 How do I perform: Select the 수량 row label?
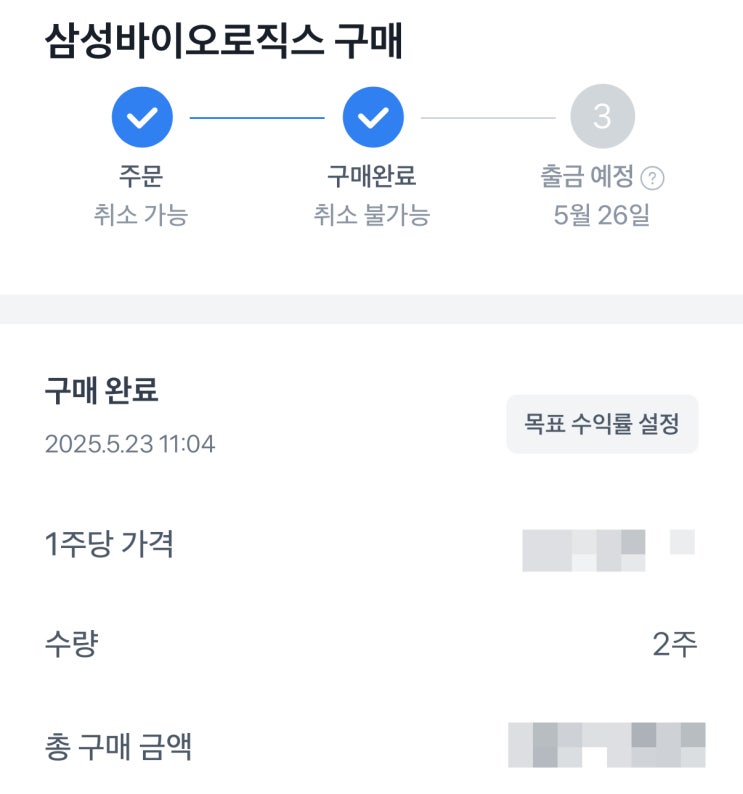(x=71, y=644)
